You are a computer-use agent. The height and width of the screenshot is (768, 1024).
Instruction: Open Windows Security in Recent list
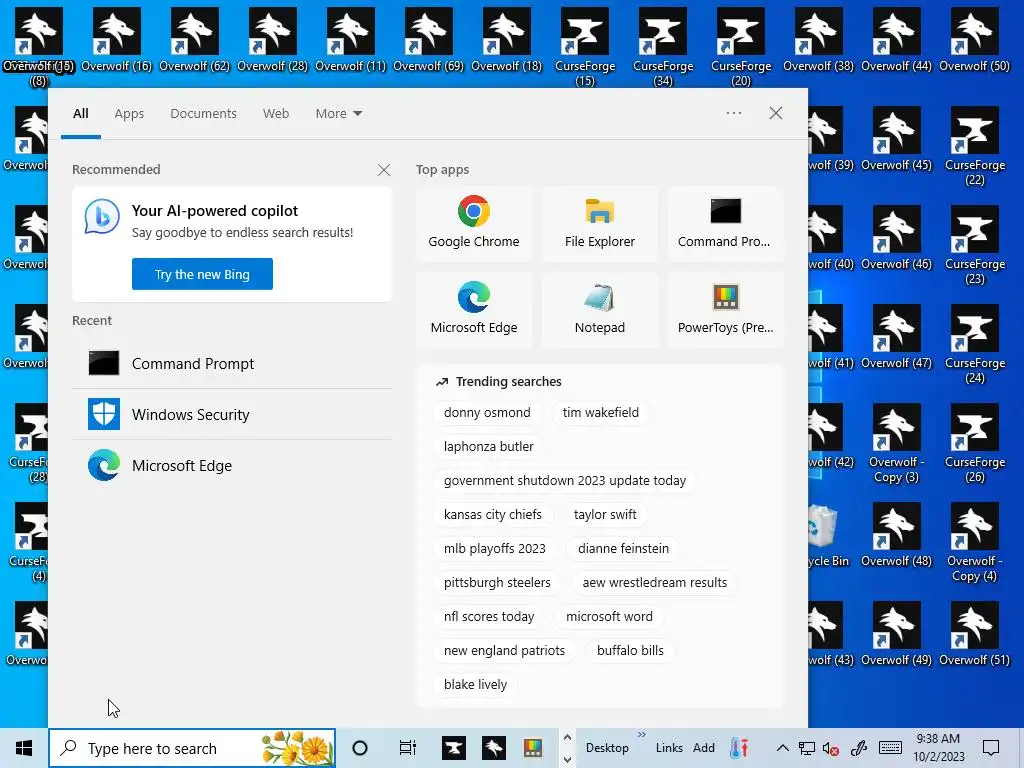tap(232, 414)
